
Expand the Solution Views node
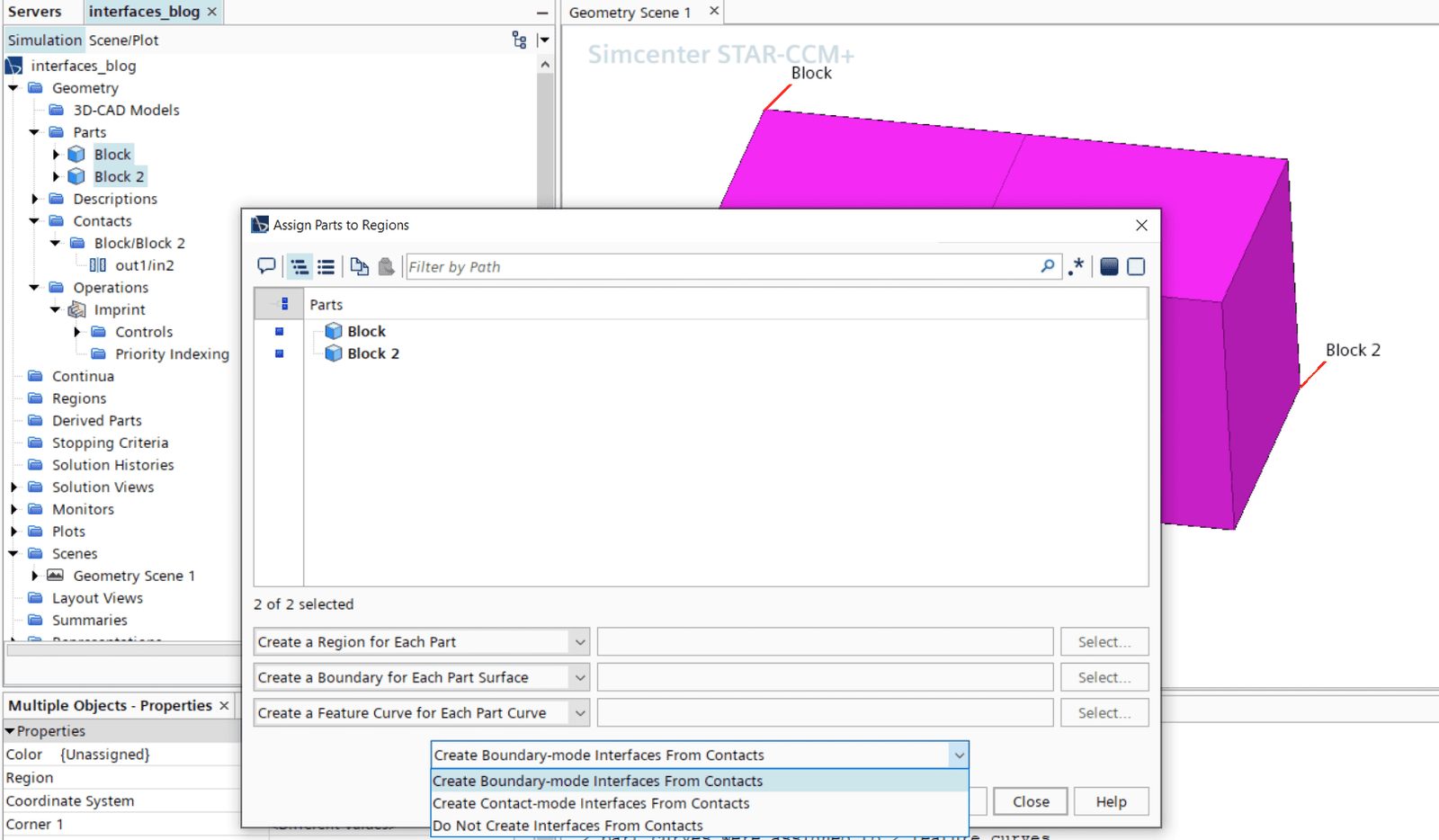13,487
